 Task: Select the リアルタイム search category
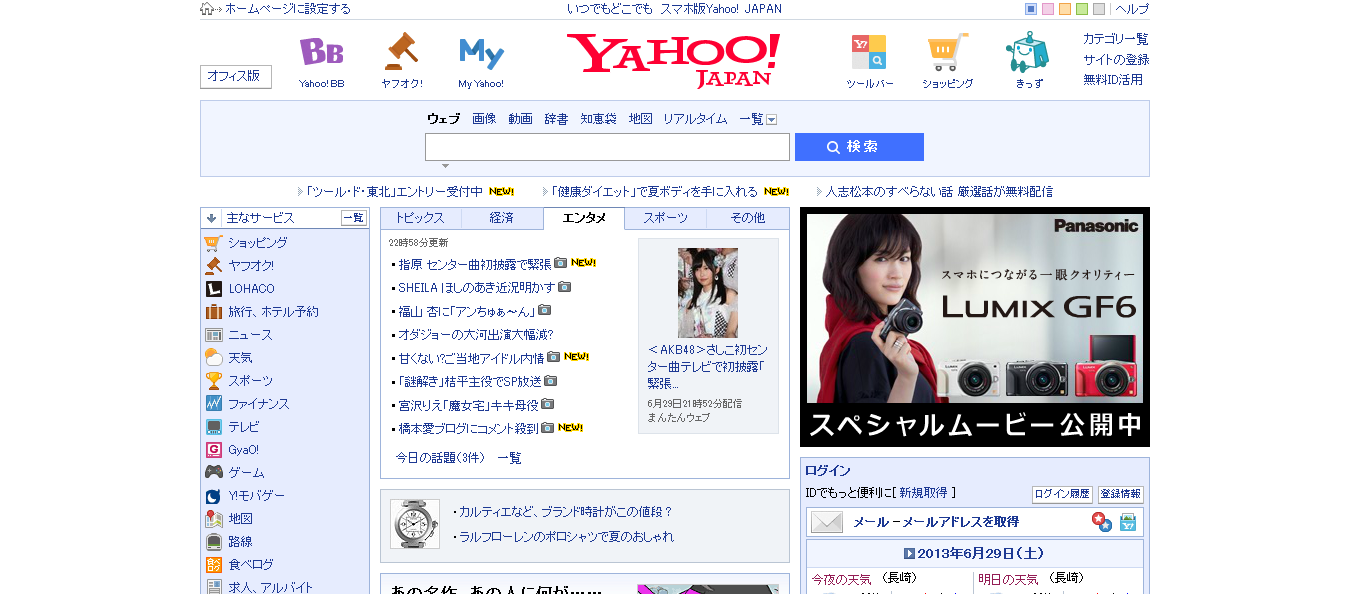(695, 119)
